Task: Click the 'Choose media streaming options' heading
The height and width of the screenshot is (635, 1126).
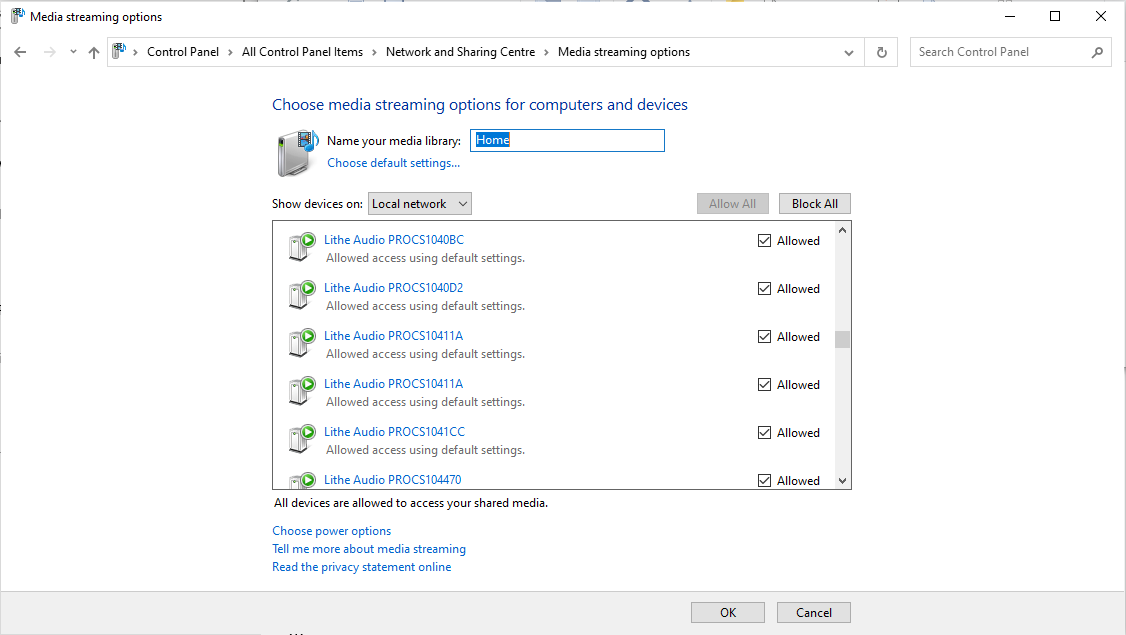Action: (x=480, y=105)
